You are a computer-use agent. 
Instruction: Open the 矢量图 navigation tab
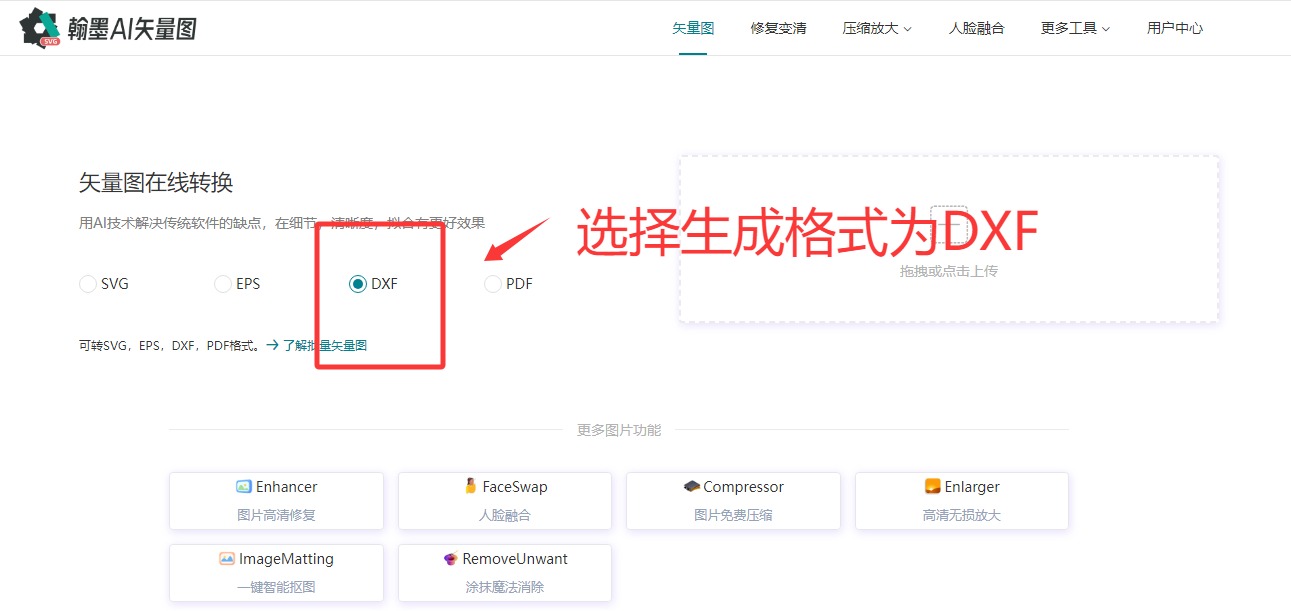pyautogui.click(x=693, y=28)
